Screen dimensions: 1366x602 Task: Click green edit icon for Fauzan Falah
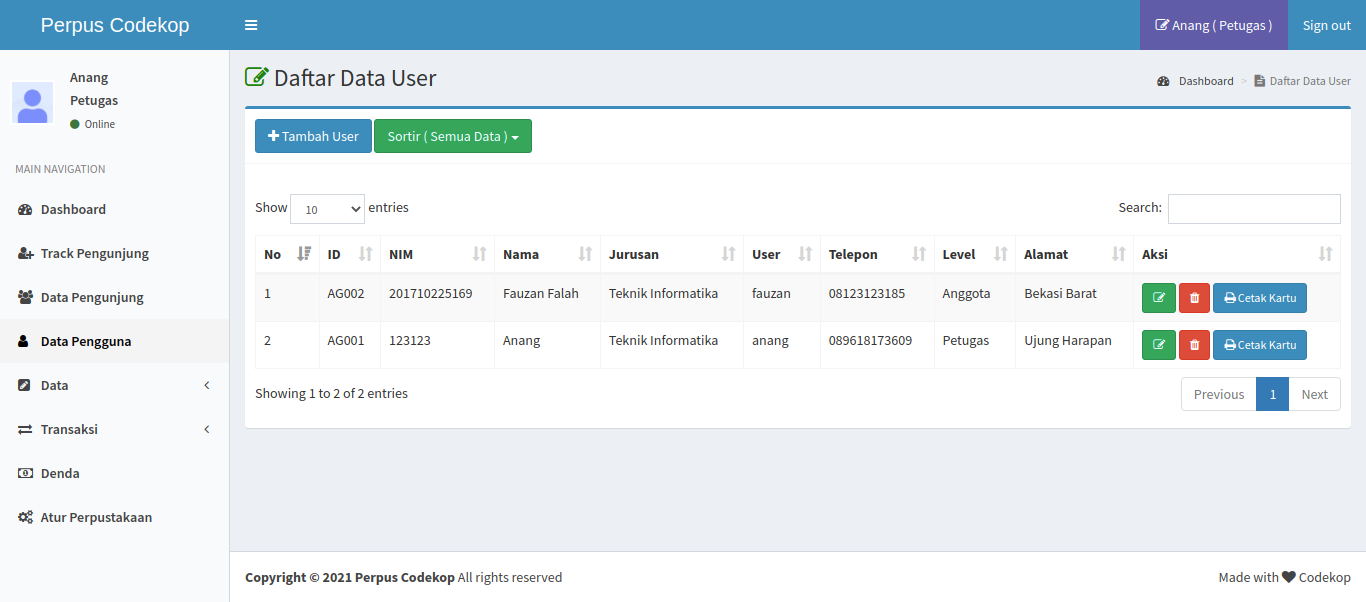tap(1158, 298)
